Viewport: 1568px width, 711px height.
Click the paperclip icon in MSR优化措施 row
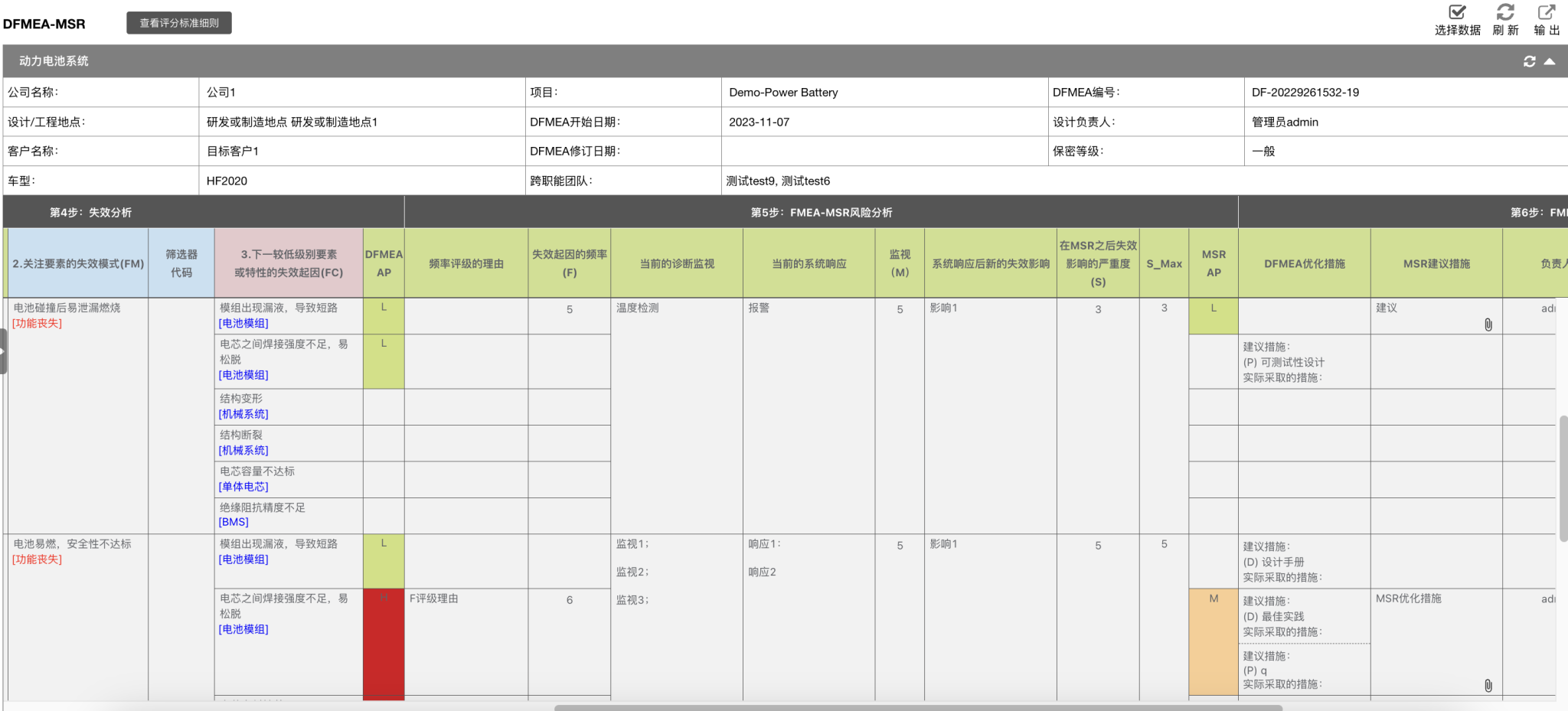tap(1488, 685)
